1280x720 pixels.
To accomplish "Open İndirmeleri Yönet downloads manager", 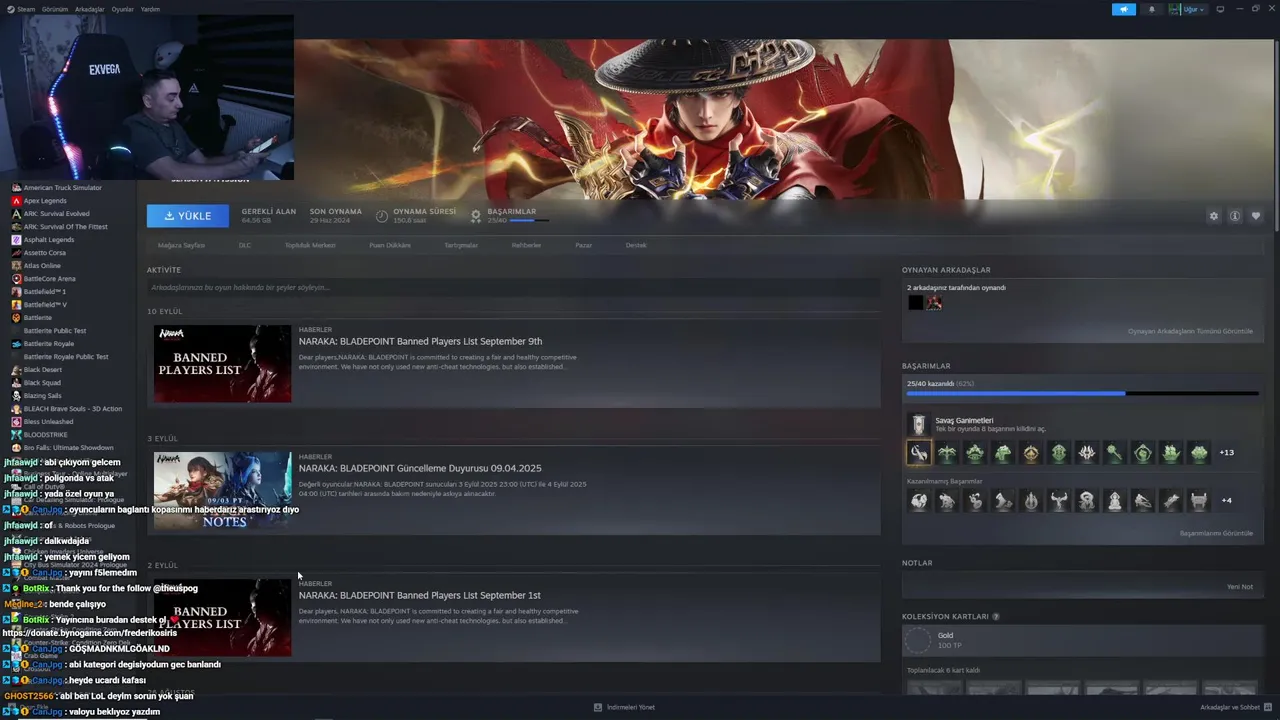I will pyautogui.click(x=624, y=707).
